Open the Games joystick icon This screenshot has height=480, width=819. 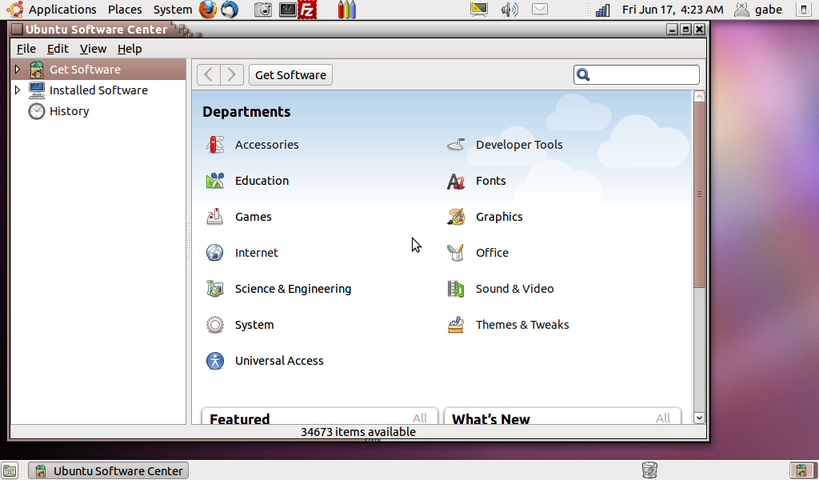tap(215, 217)
